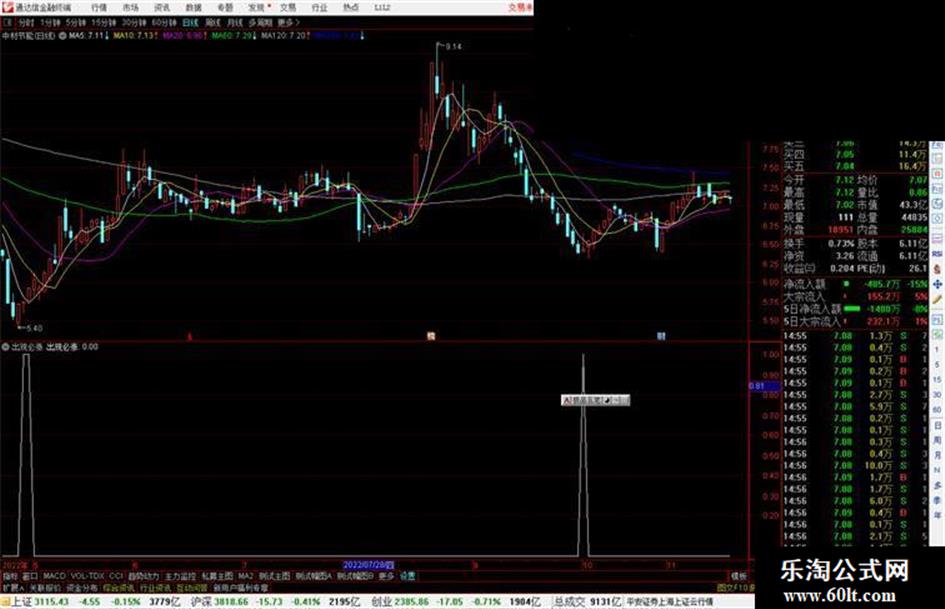Click the small box icon left of 分时
Screen dimensions: 945x609
(x=8, y=22)
